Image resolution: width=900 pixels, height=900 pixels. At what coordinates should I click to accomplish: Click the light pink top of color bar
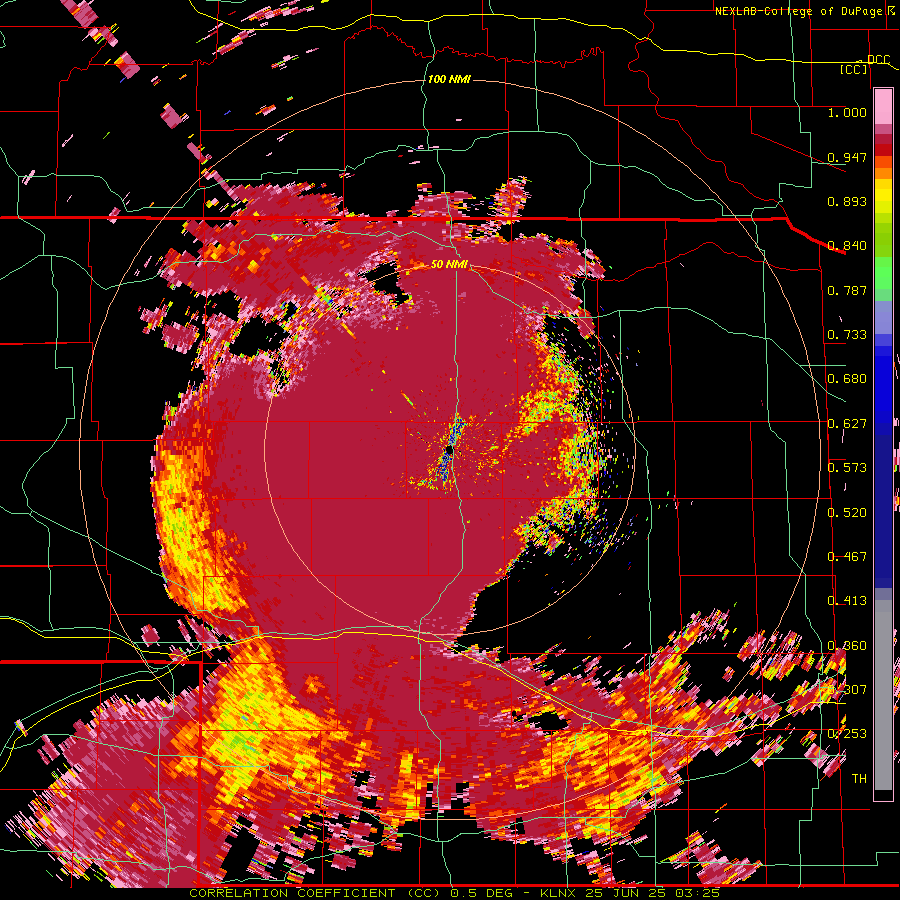(883, 106)
